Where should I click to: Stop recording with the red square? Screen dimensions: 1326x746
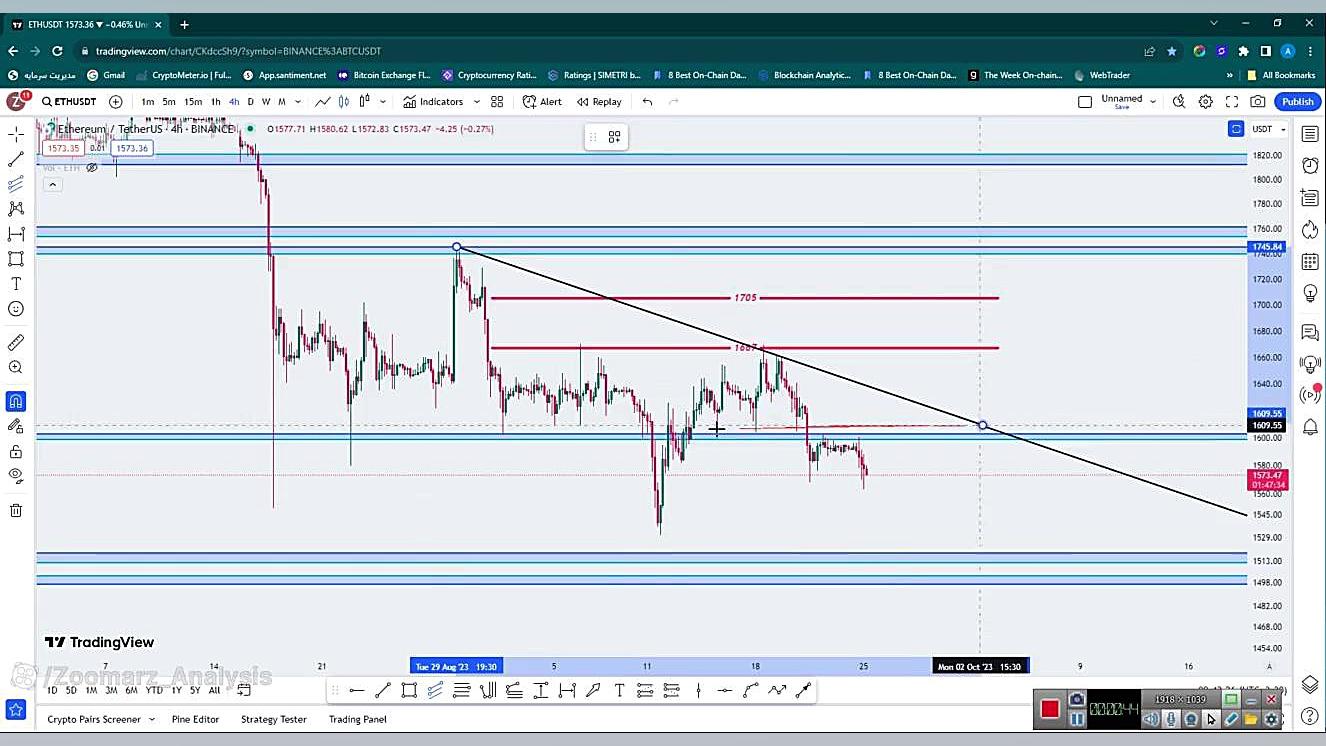coord(1049,709)
